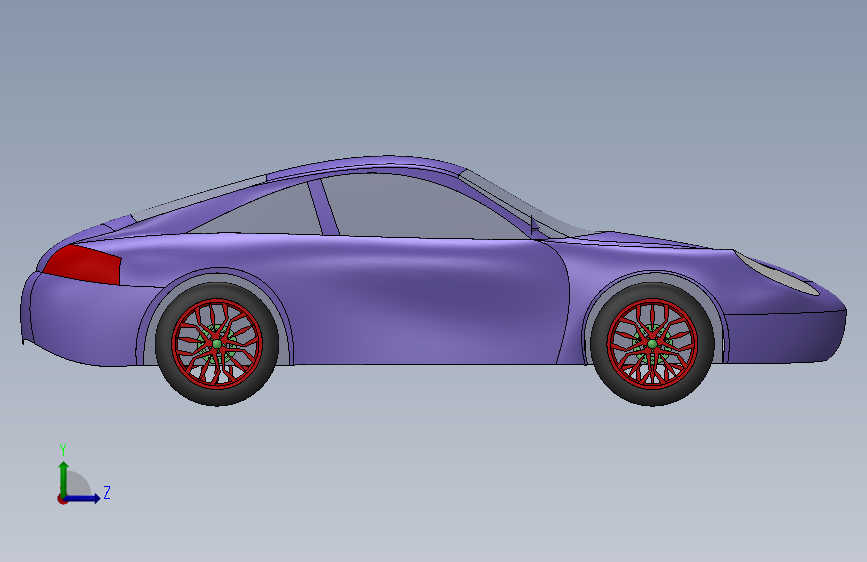Select the front tire's black rubber
The height and width of the screenshot is (562, 867).
point(652,398)
